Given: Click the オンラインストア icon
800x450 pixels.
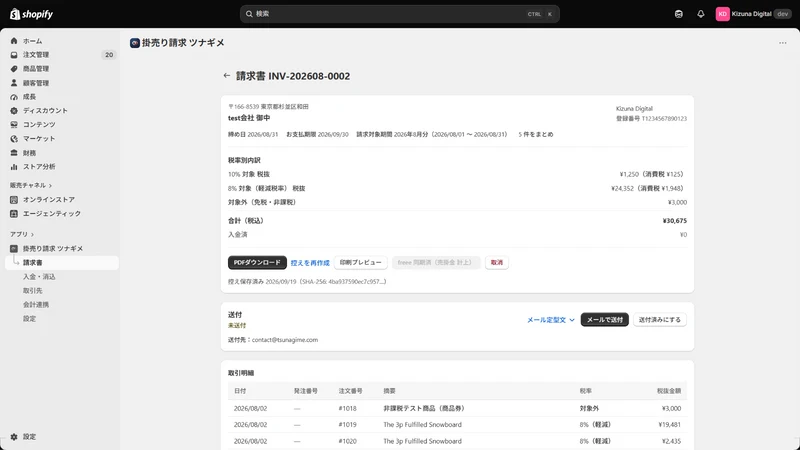Looking at the screenshot, I should click(x=14, y=199).
